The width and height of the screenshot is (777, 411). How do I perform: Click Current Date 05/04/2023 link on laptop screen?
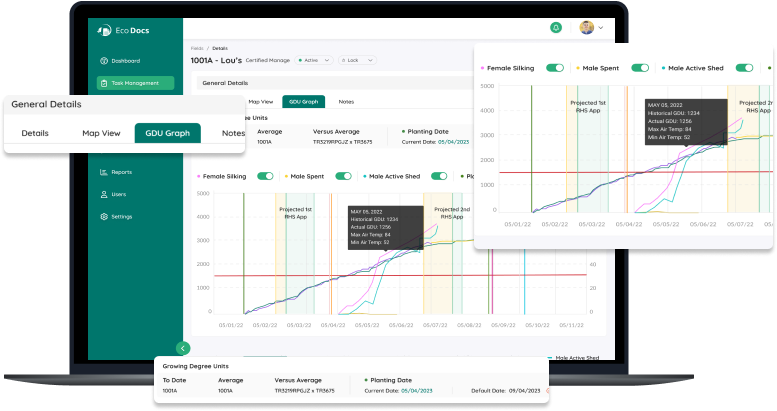coord(453,142)
